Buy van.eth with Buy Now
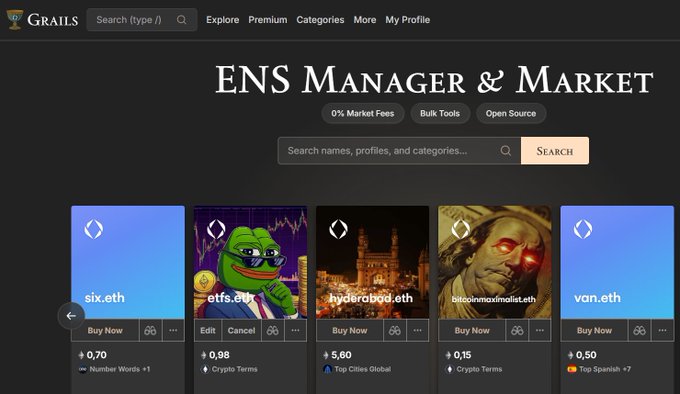Screen dimensions: 680x394 tap(594, 331)
